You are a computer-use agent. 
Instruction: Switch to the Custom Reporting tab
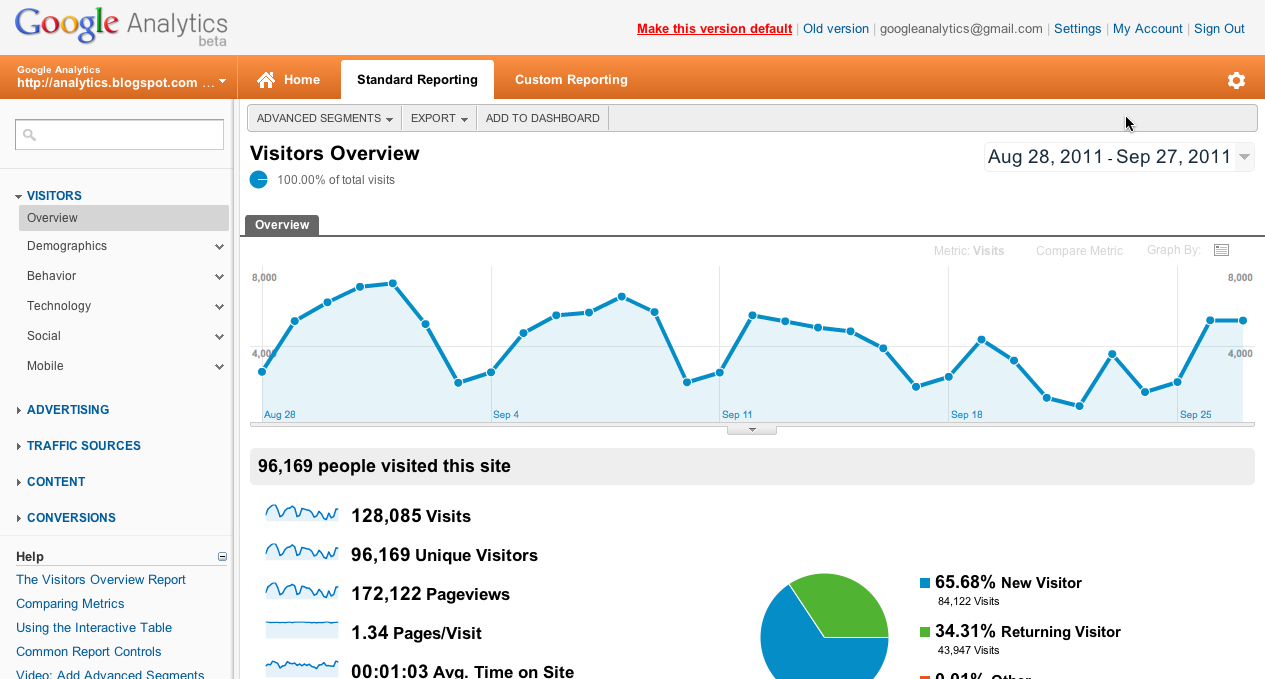pos(571,80)
